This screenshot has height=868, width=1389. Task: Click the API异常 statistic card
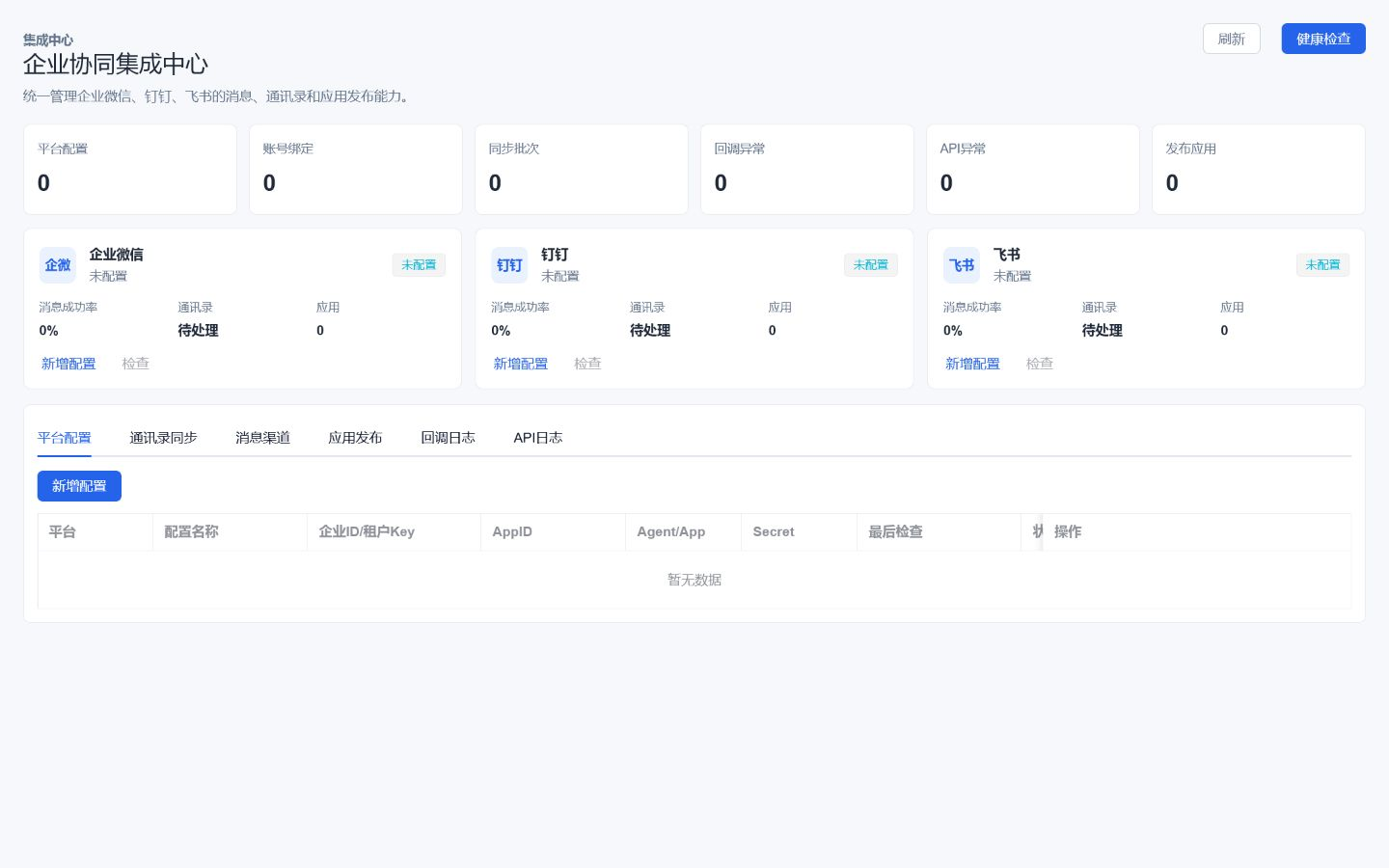coord(1033,170)
